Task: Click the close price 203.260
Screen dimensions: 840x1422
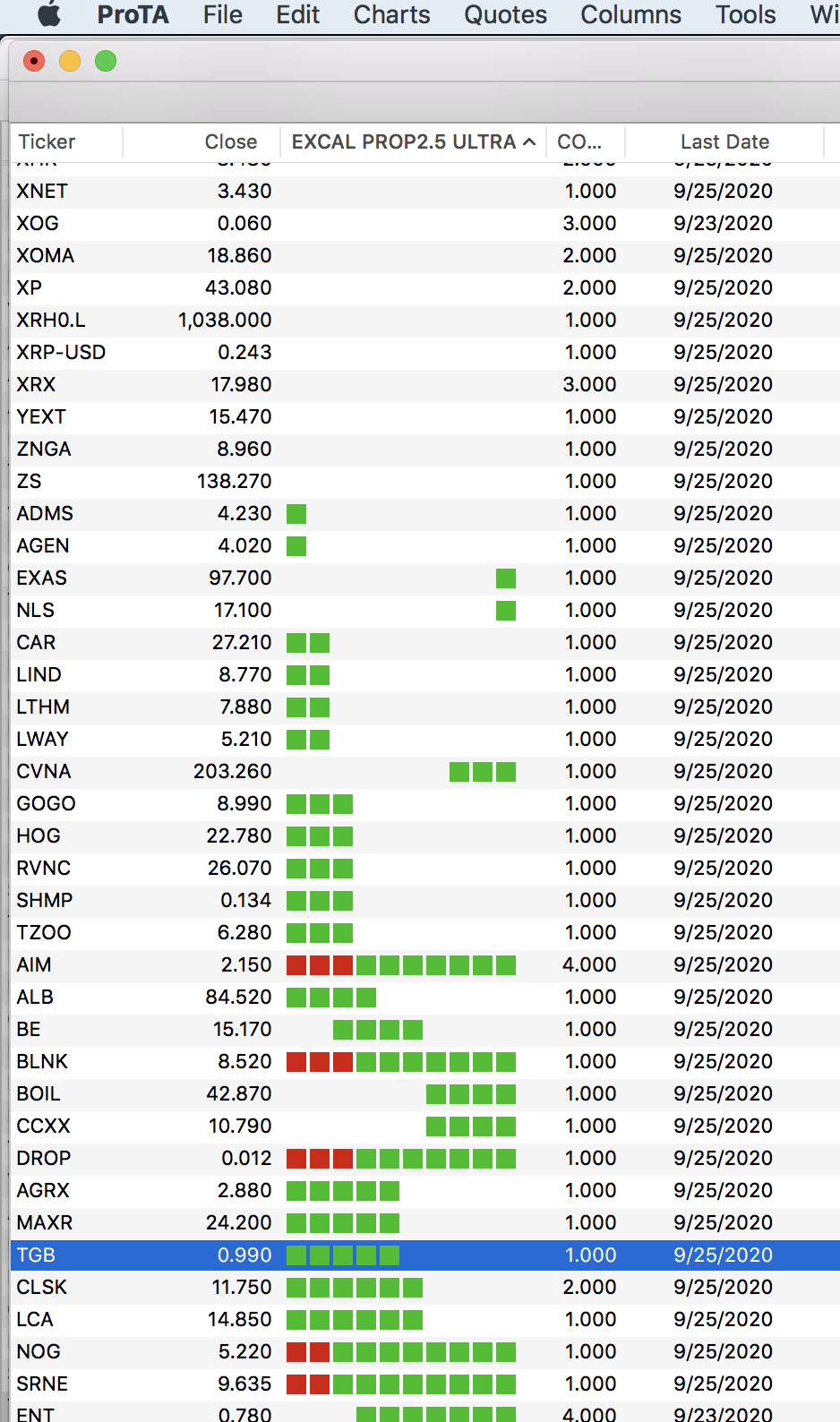Action: tap(233, 771)
